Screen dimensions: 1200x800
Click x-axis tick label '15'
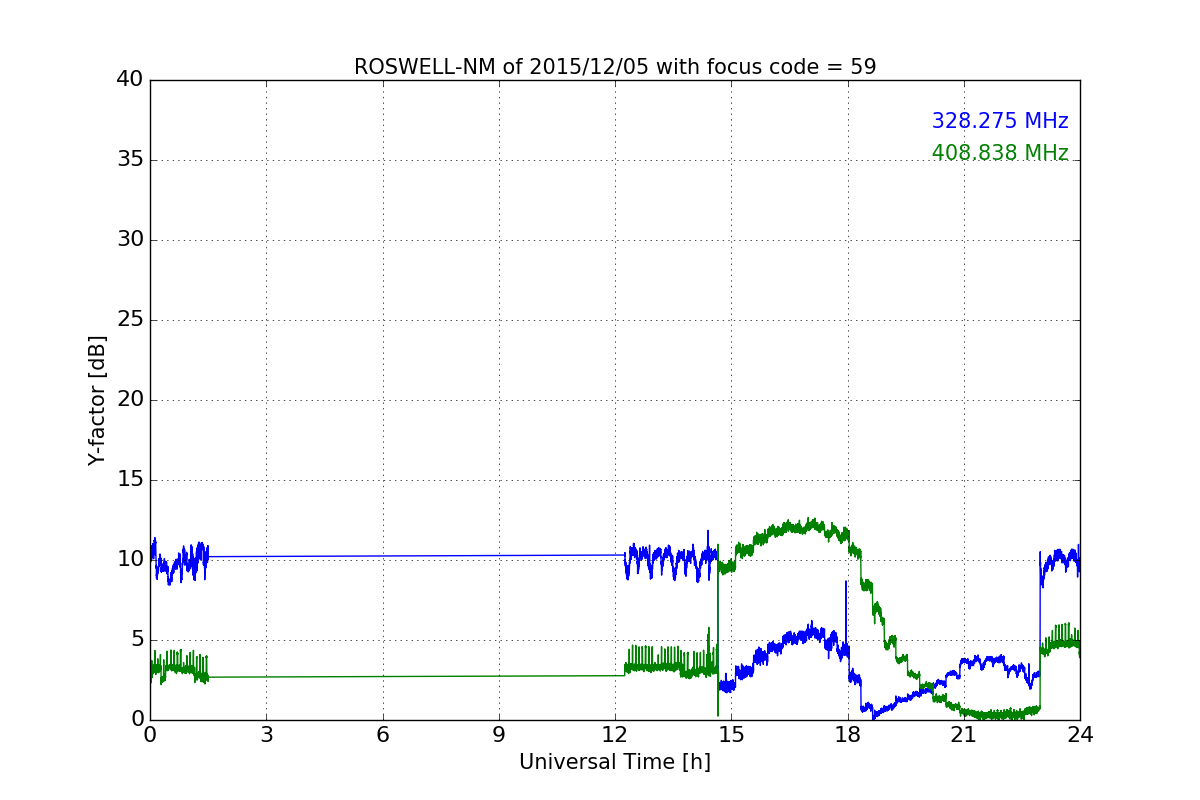[731, 735]
